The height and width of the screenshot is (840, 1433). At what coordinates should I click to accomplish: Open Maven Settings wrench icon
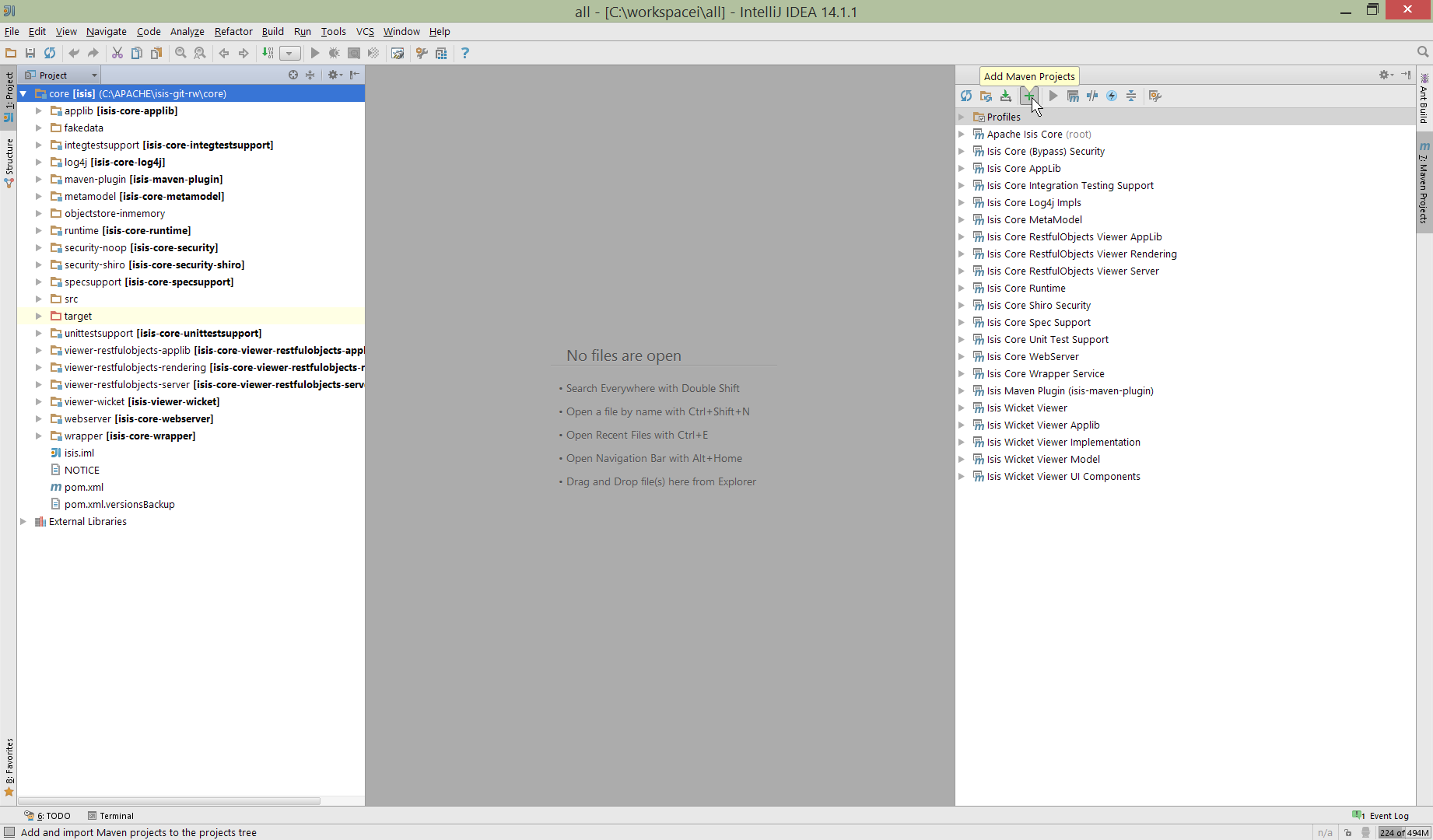point(1155,96)
